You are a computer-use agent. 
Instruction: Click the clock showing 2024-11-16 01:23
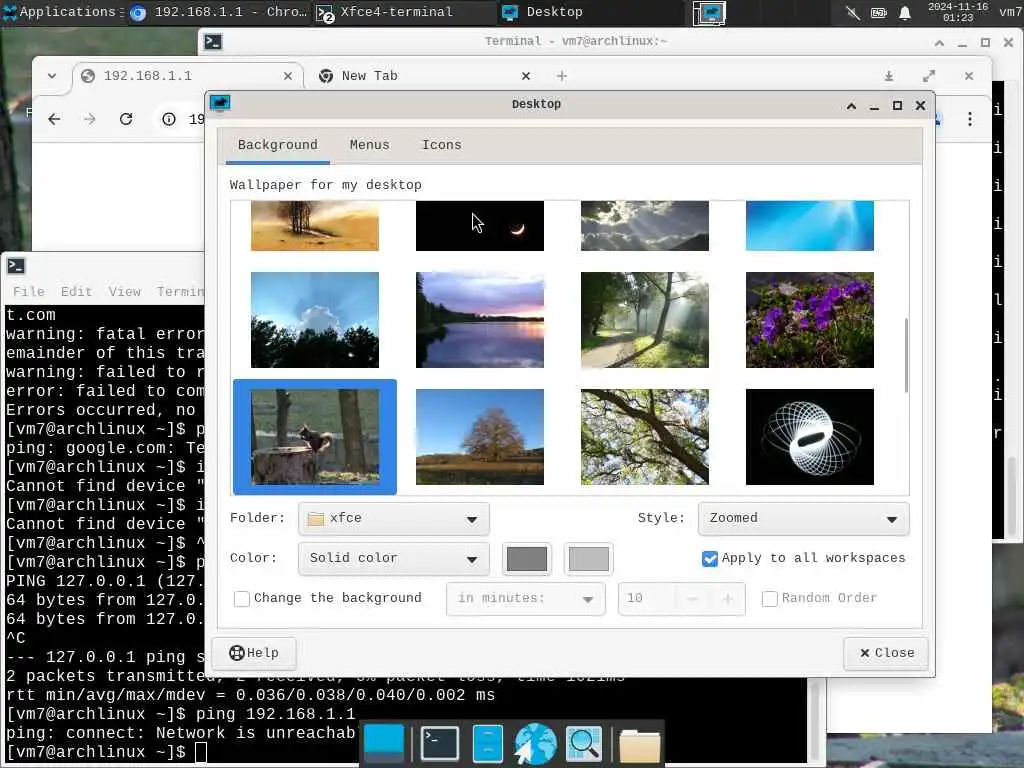coord(957,12)
